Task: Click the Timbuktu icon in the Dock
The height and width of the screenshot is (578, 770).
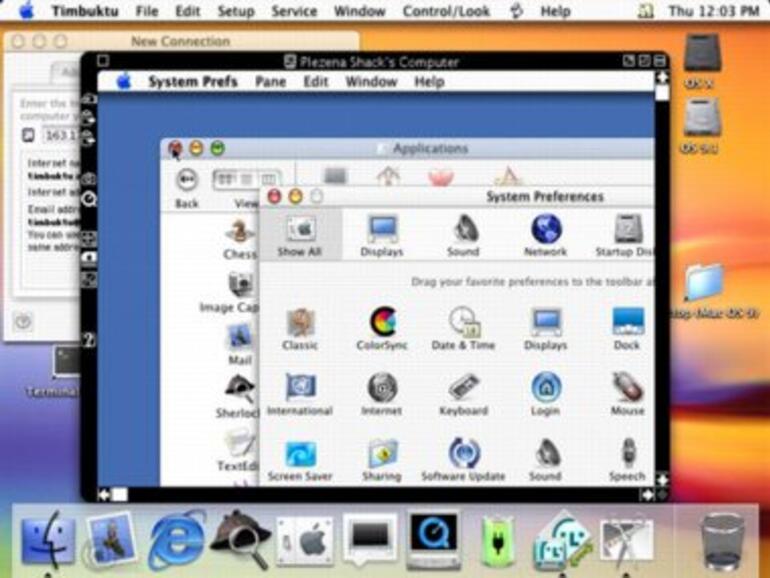Action: click(563, 540)
